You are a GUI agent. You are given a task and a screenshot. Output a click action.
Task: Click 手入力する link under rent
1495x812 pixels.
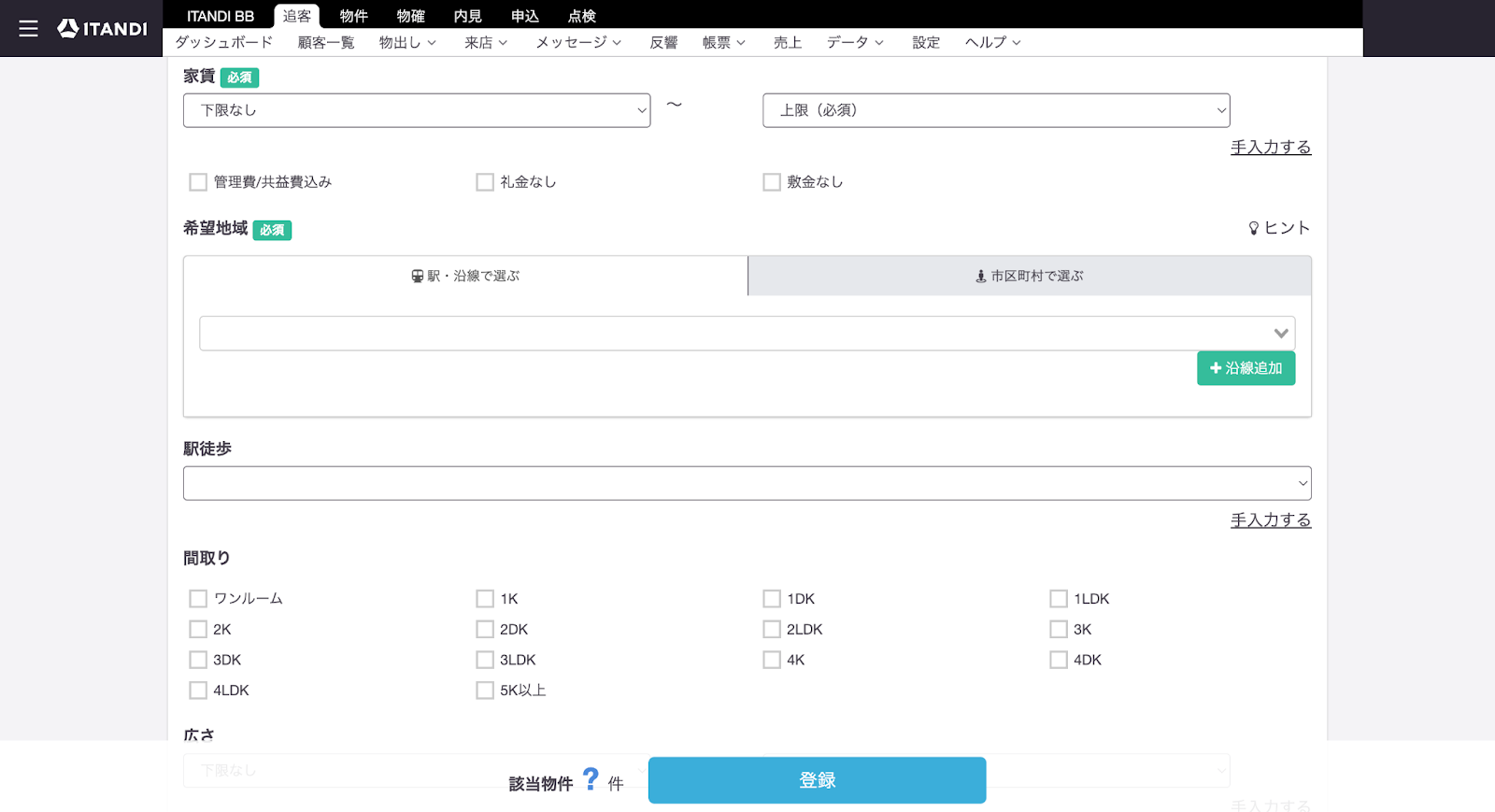pos(1271,148)
